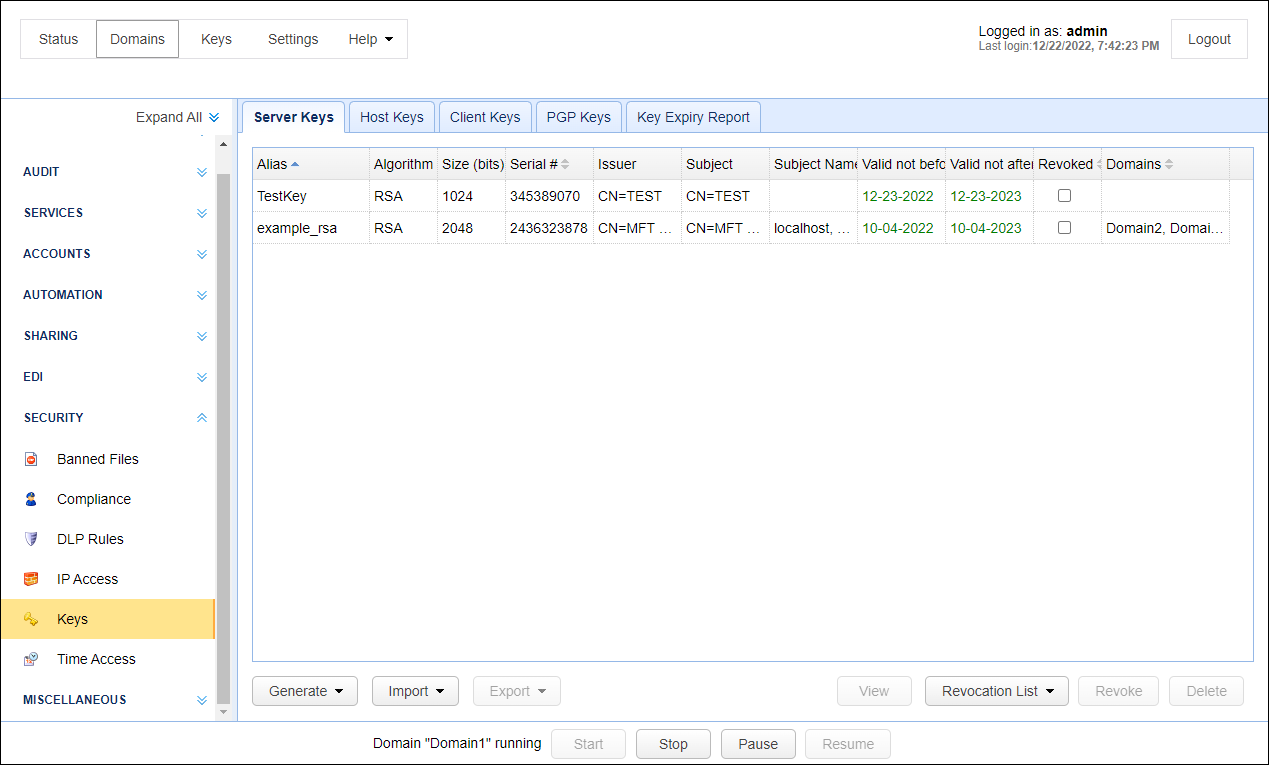Click the Valid not after column header
Viewport: 1269px width, 765px height.
[x=989, y=164]
